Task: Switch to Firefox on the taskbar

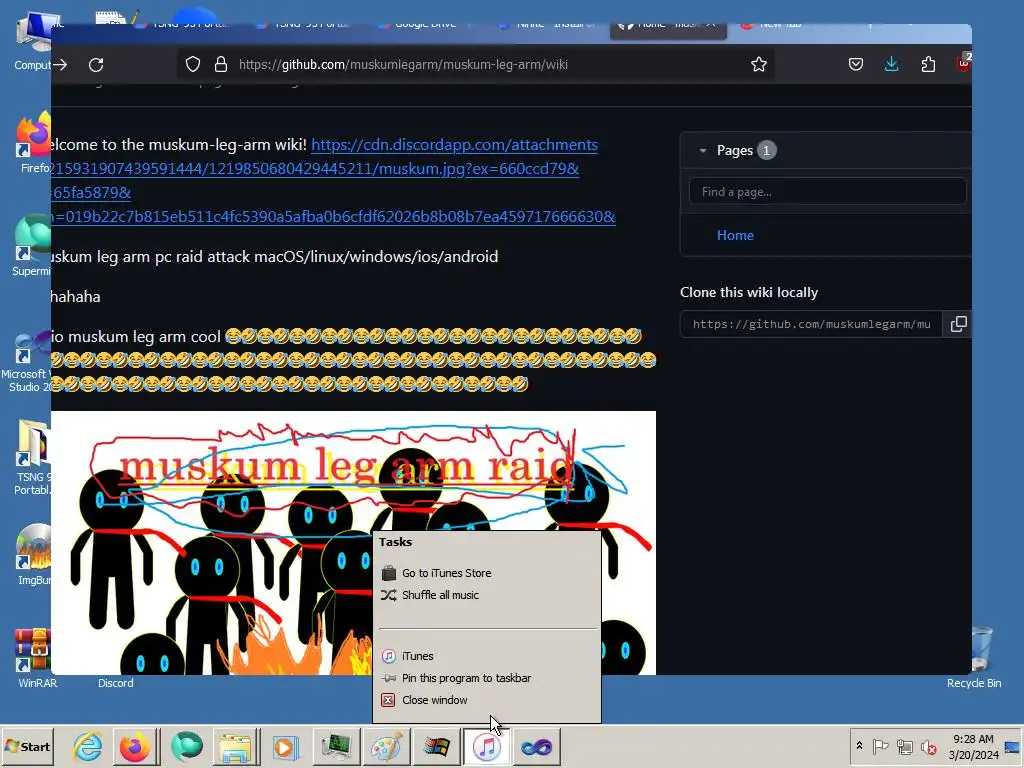Action: point(135,746)
